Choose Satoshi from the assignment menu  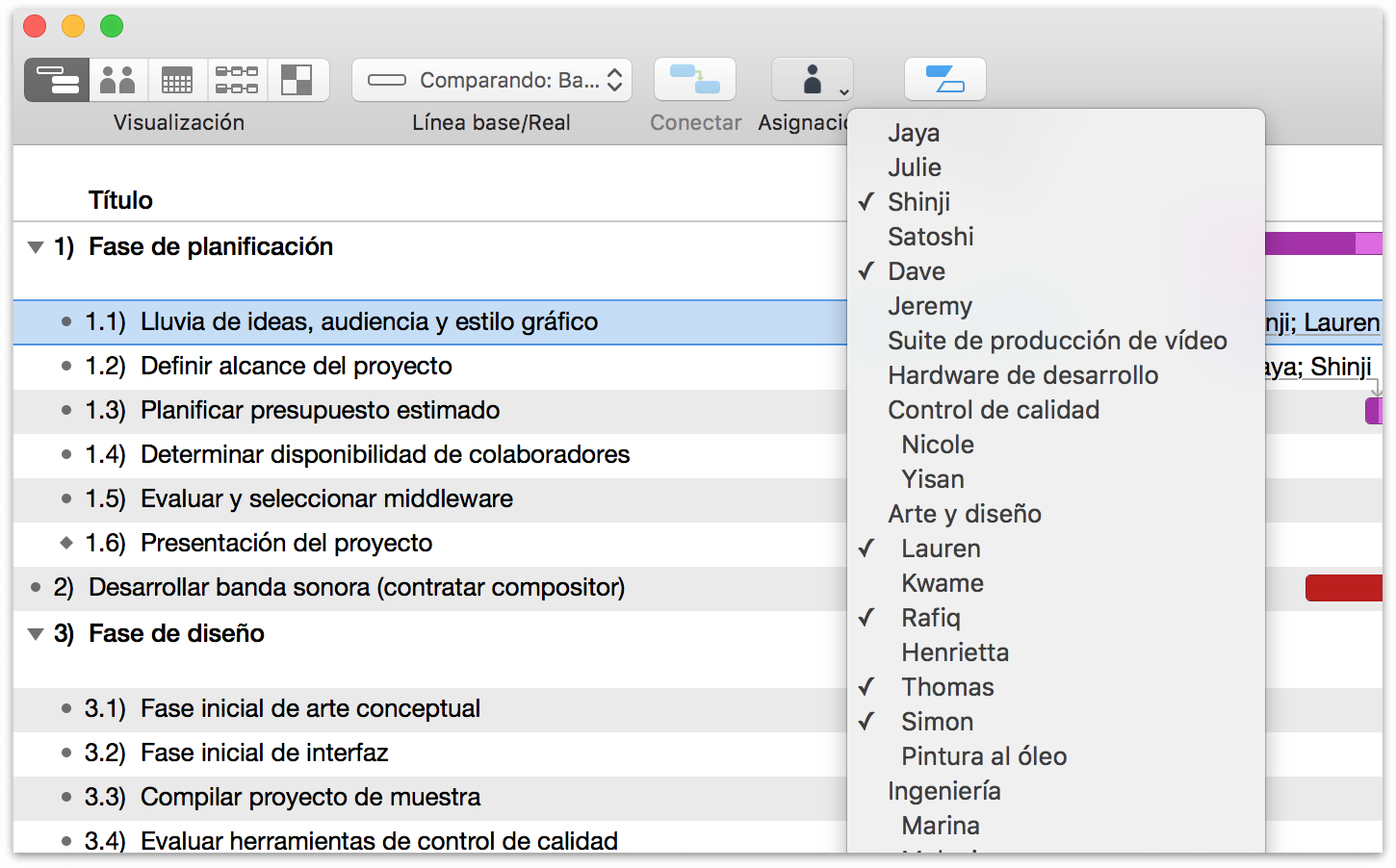point(930,237)
